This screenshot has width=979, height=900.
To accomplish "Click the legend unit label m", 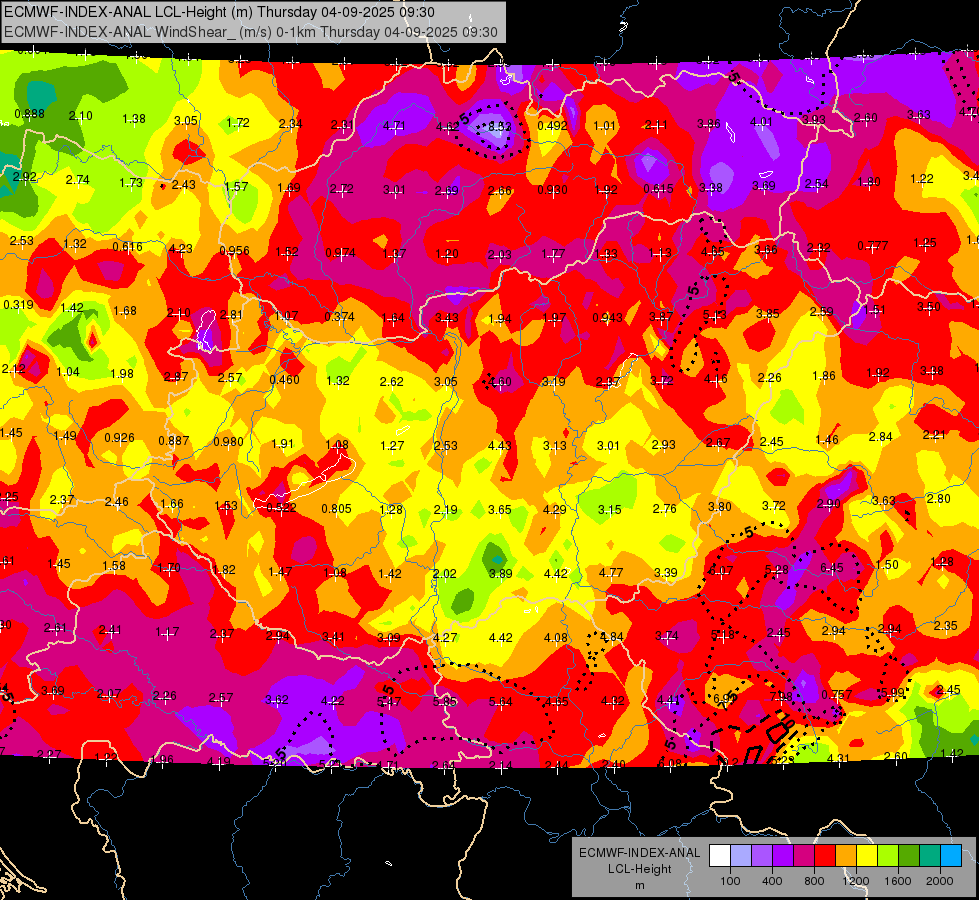I will (639, 885).
